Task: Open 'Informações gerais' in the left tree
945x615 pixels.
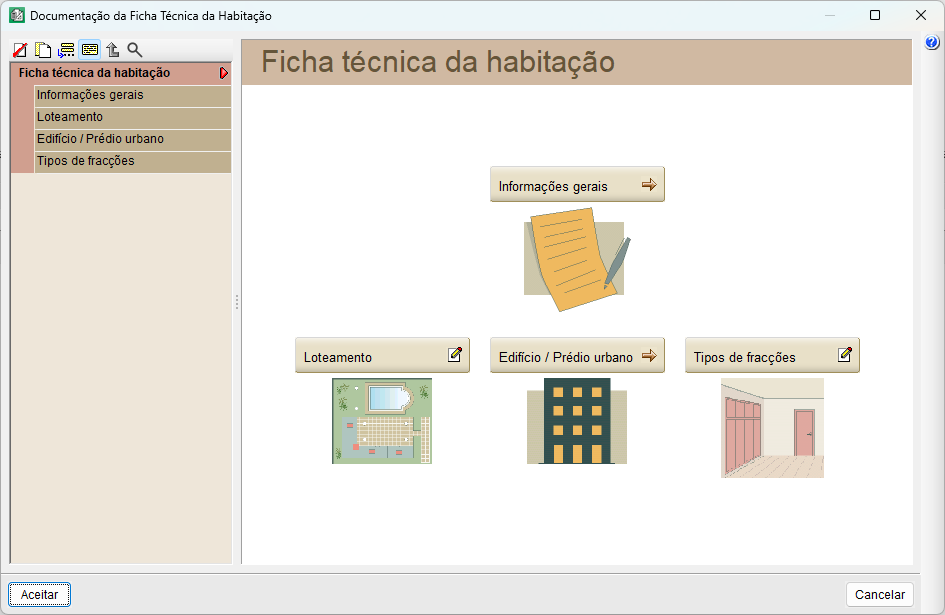Action: click(133, 95)
